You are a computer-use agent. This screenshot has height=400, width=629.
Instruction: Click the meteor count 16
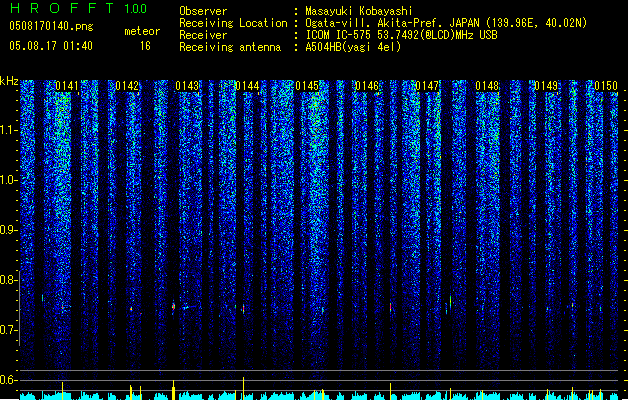145,46
